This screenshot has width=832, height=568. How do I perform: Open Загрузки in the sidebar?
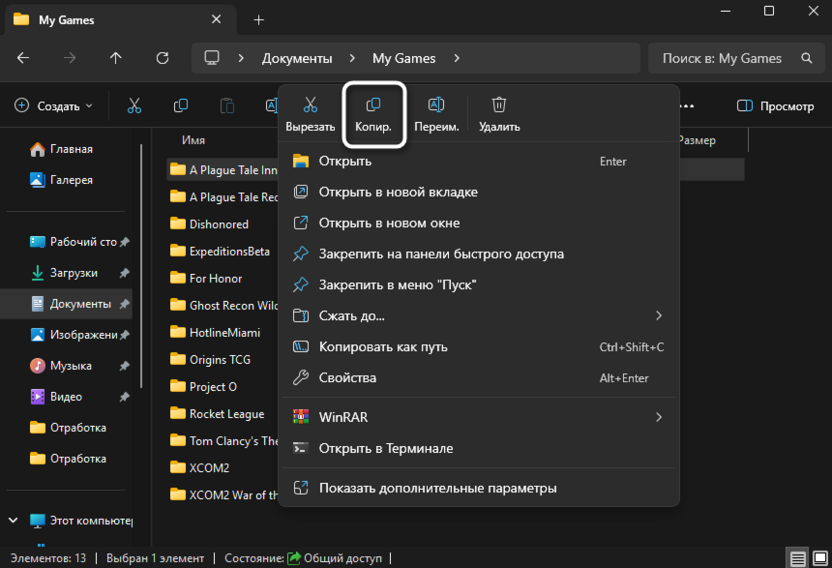pyautogui.click(x=74, y=273)
